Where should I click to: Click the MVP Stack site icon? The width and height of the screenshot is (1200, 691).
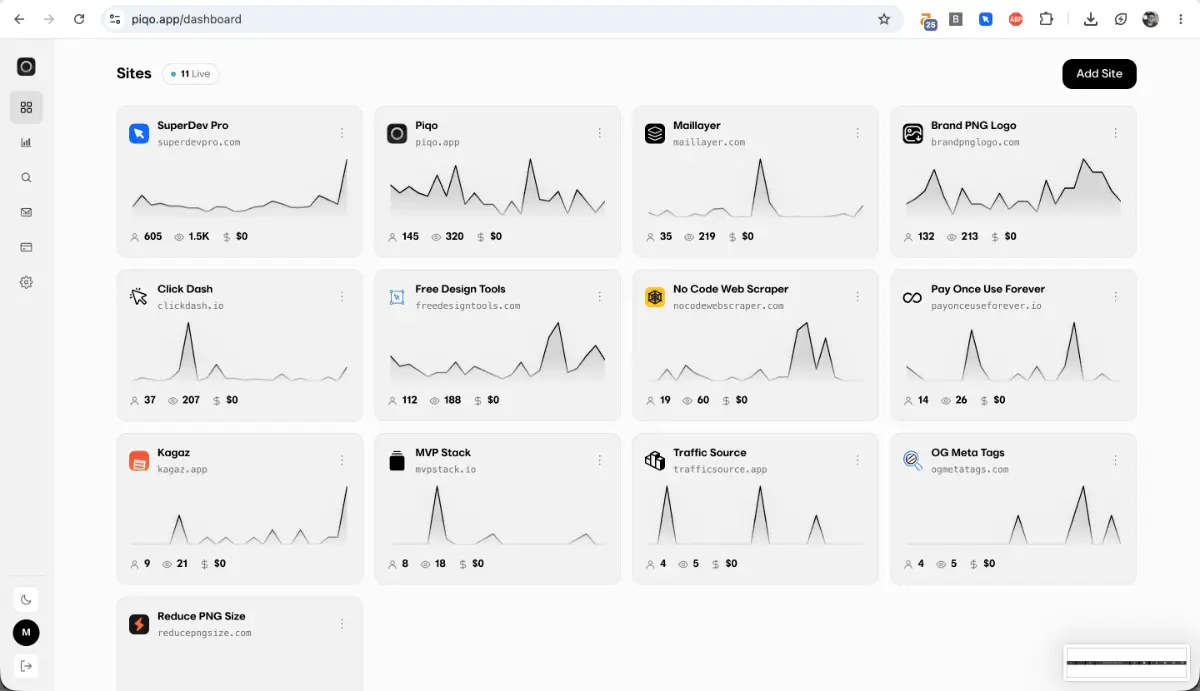coord(397,460)
